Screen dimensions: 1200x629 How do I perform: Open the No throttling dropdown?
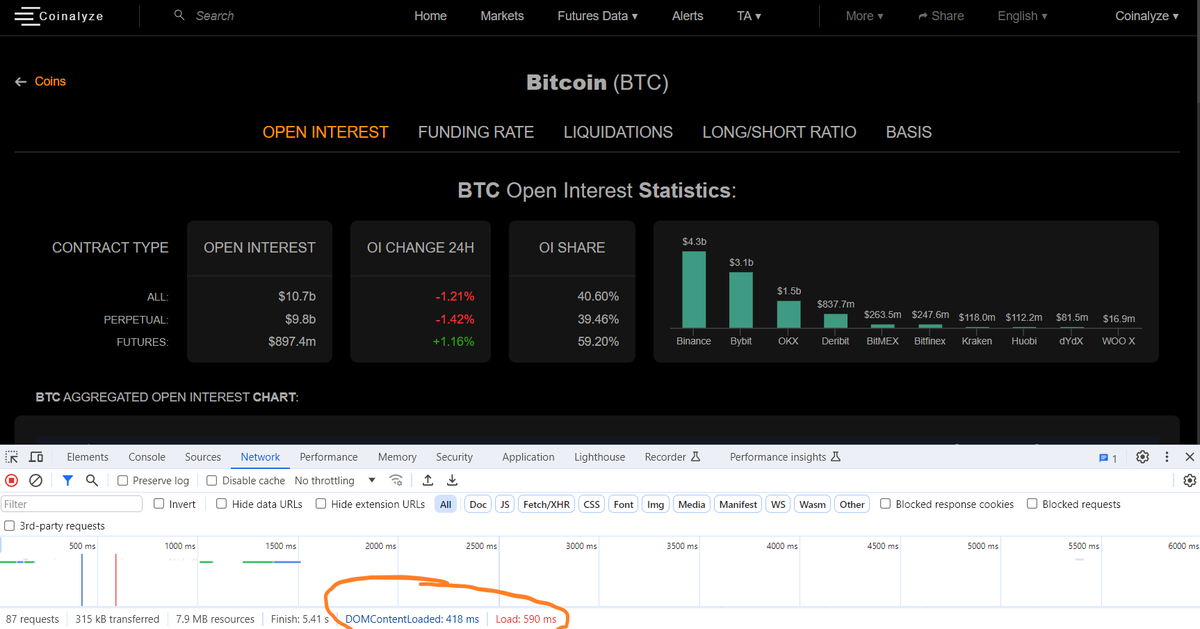coord(335,481)
